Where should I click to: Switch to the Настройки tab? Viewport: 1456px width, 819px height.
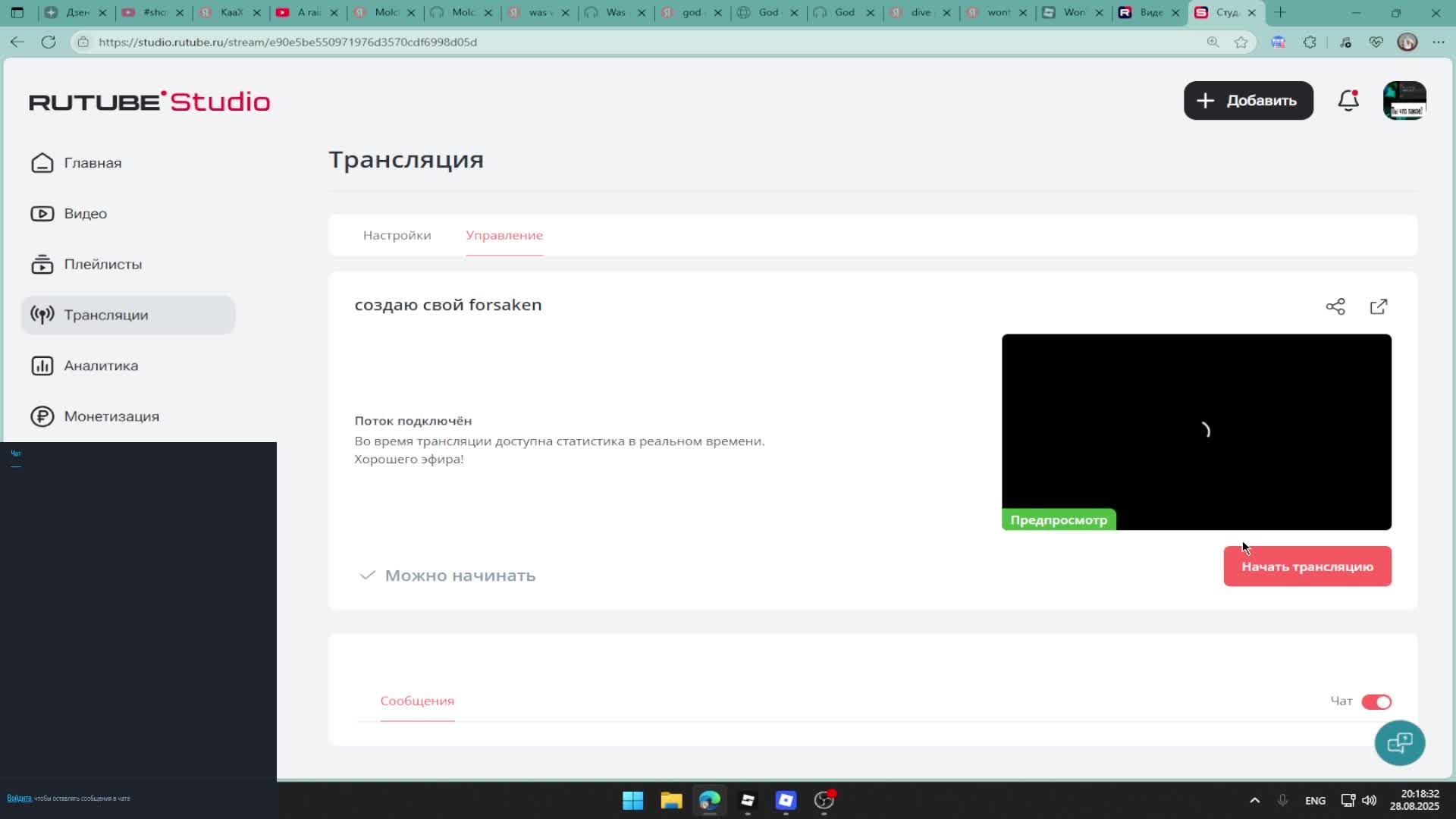pos(397,236)
